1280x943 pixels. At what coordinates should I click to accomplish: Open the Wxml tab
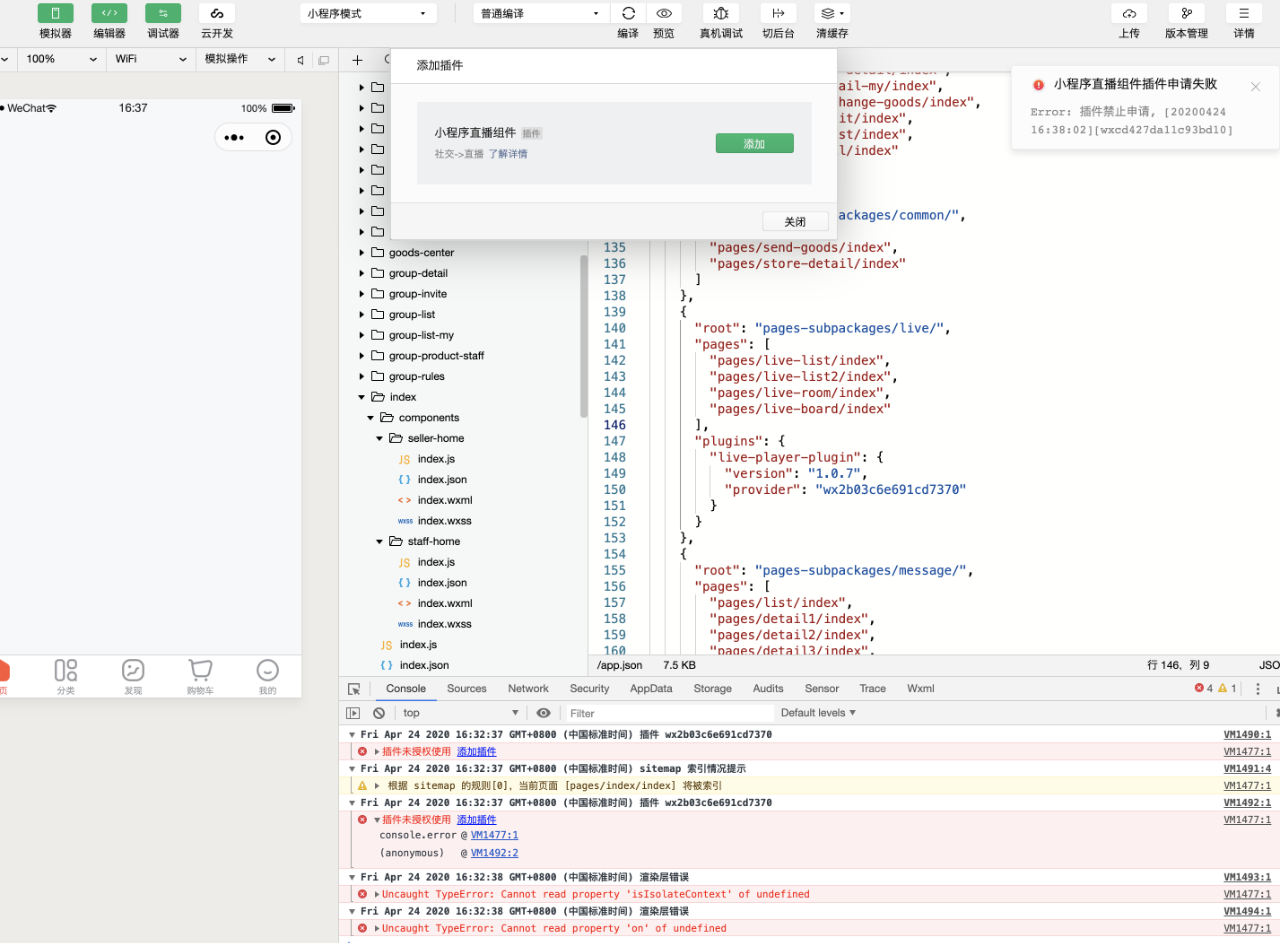pyautogui.click(x=921, y=689)
